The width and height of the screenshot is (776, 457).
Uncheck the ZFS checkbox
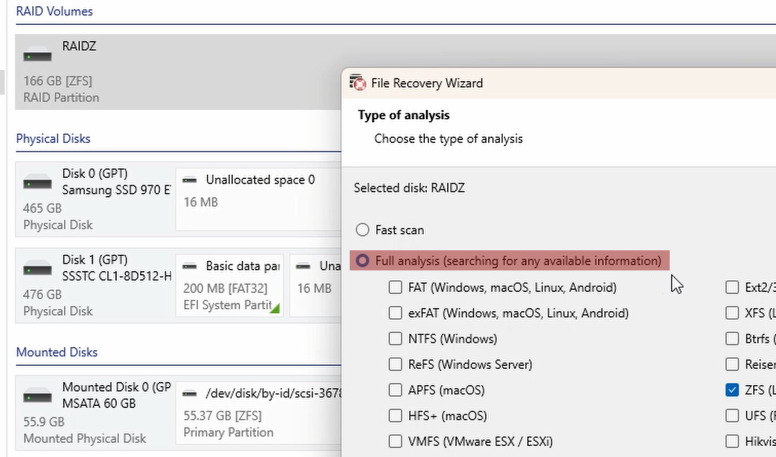coord(732,390)
